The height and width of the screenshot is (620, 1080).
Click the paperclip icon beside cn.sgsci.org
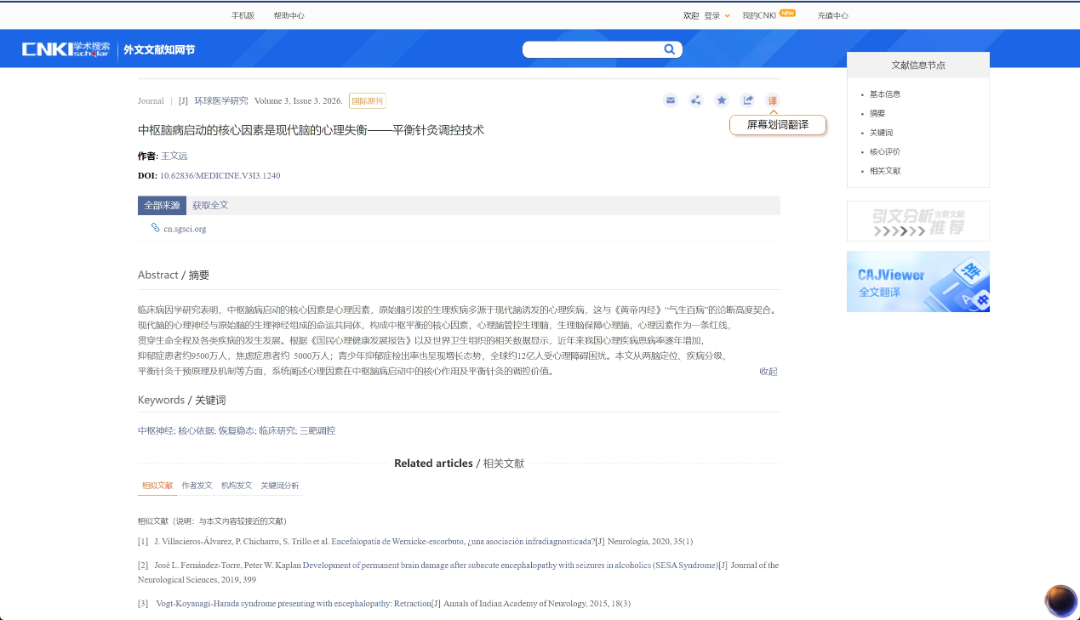tap(155, 228)
